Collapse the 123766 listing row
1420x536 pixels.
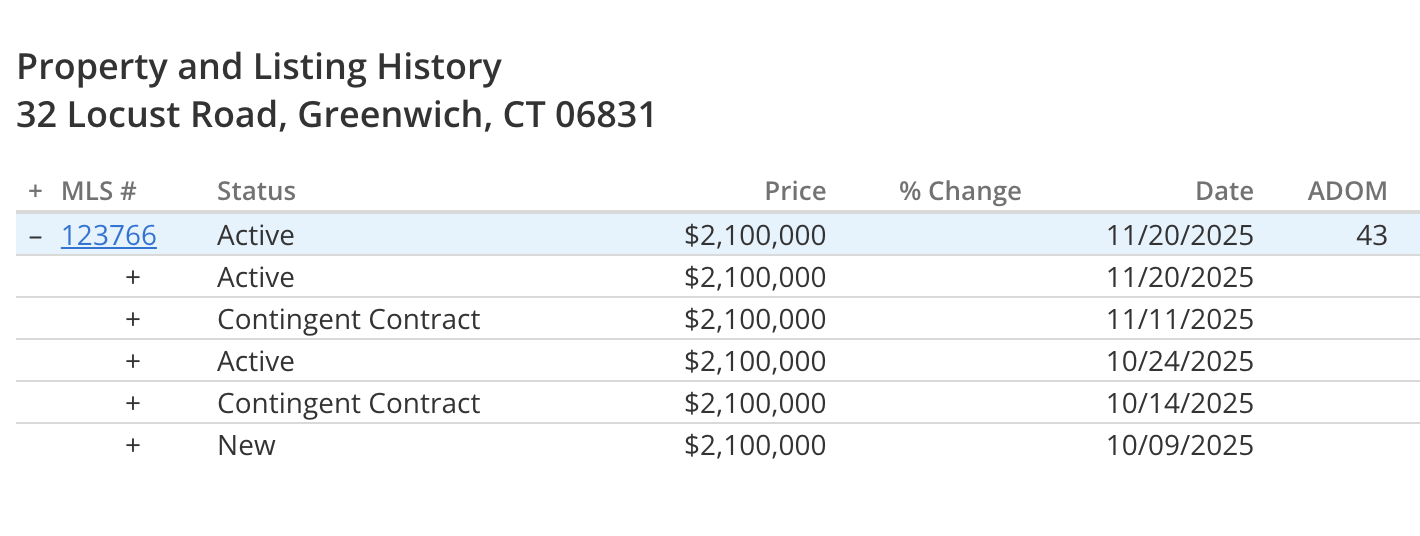click(36, 235)
